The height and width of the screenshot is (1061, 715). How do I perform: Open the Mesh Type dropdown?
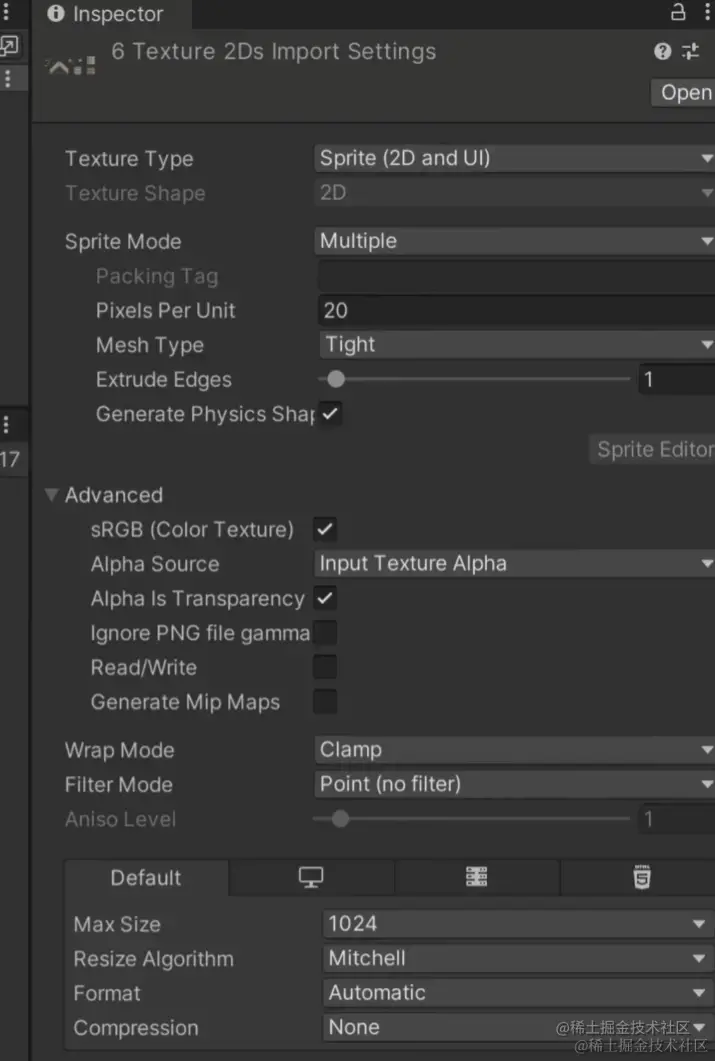[x=517, y=344]
